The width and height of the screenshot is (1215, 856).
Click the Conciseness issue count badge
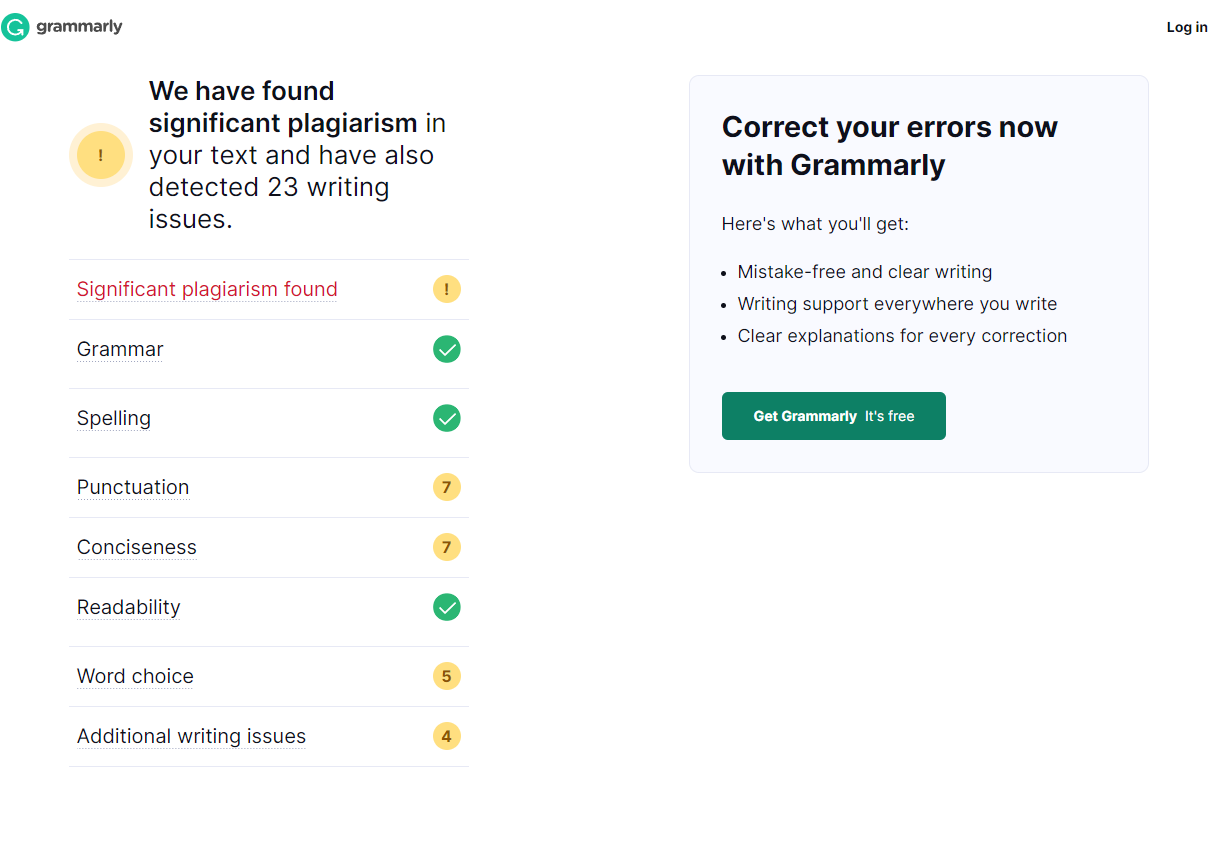tap(446, 547)
